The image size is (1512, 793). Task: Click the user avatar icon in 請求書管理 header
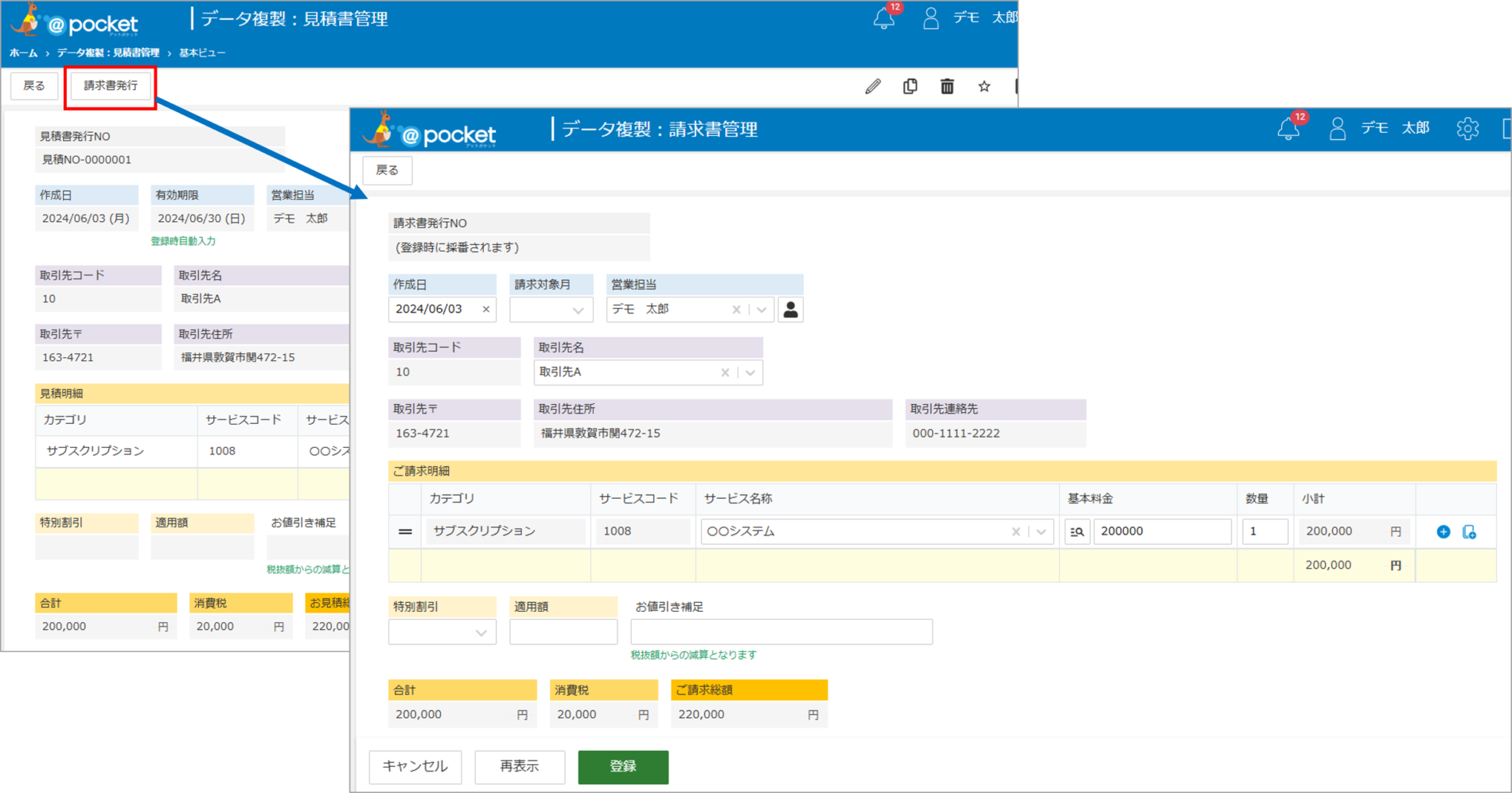coord(1338,128)
